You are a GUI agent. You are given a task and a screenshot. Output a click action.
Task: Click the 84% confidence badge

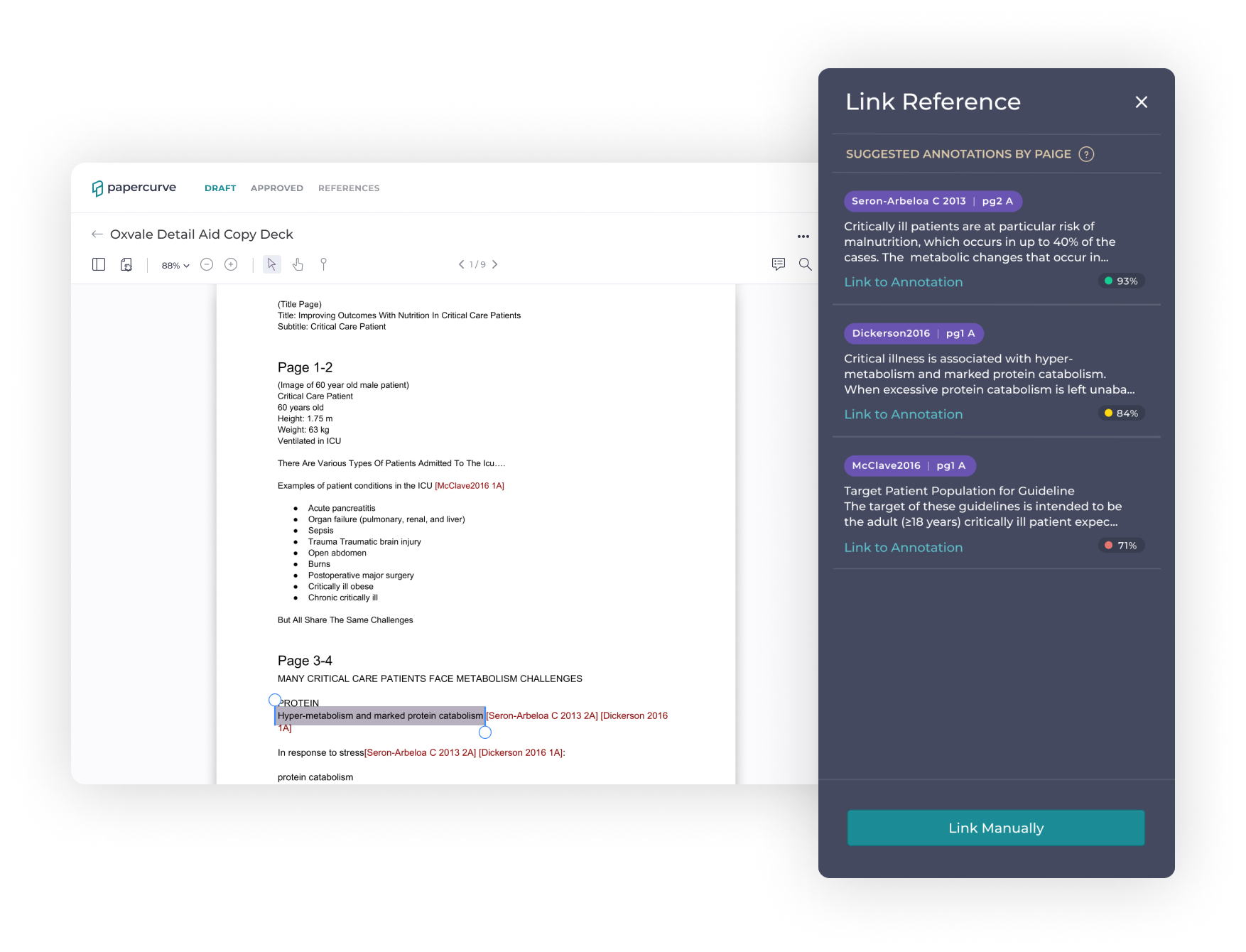pos(1121,413)
